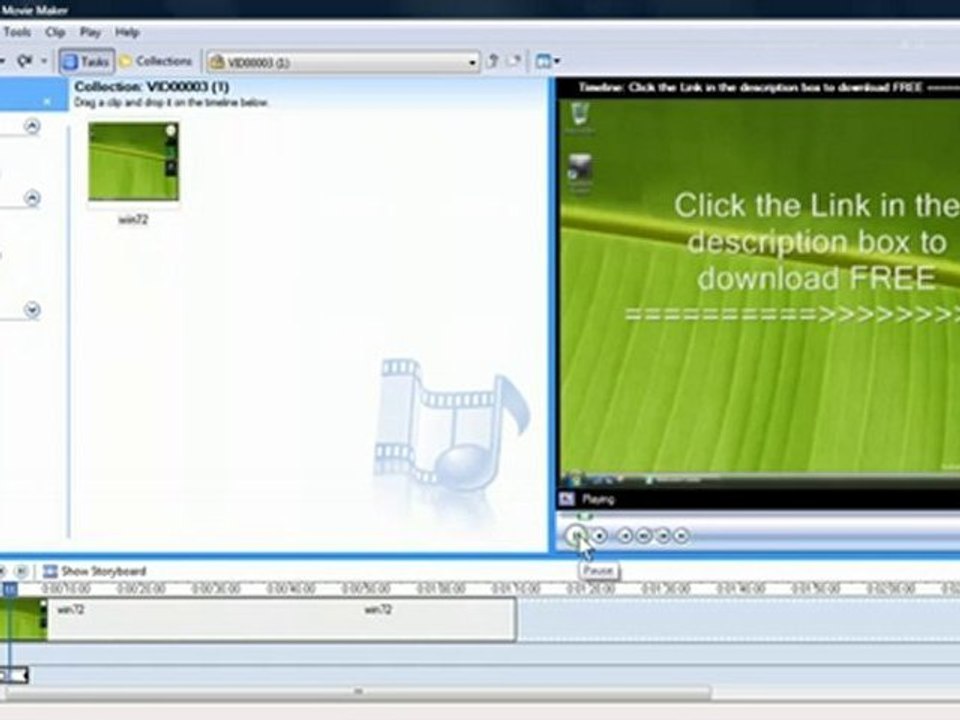The width and height of the screenshot is (960, 720).
Task: Collapse the second Movie Tasks section
Action: pos(32,198)
